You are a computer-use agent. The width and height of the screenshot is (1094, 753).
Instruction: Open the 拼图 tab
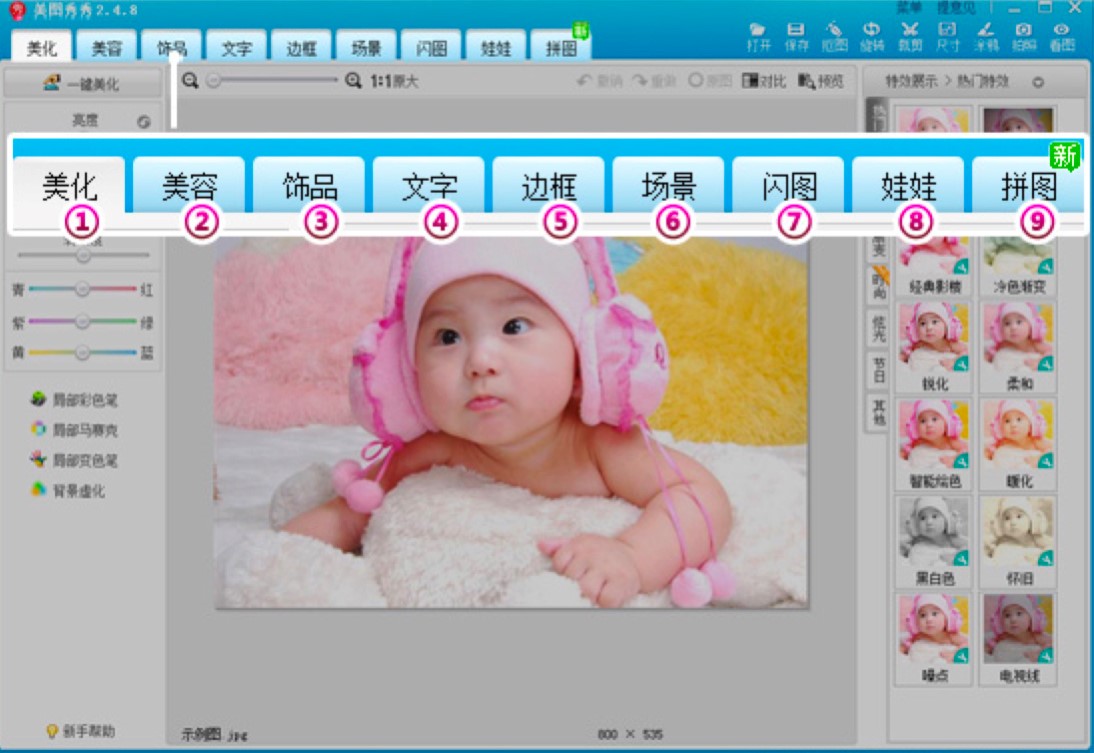point(560,47)
